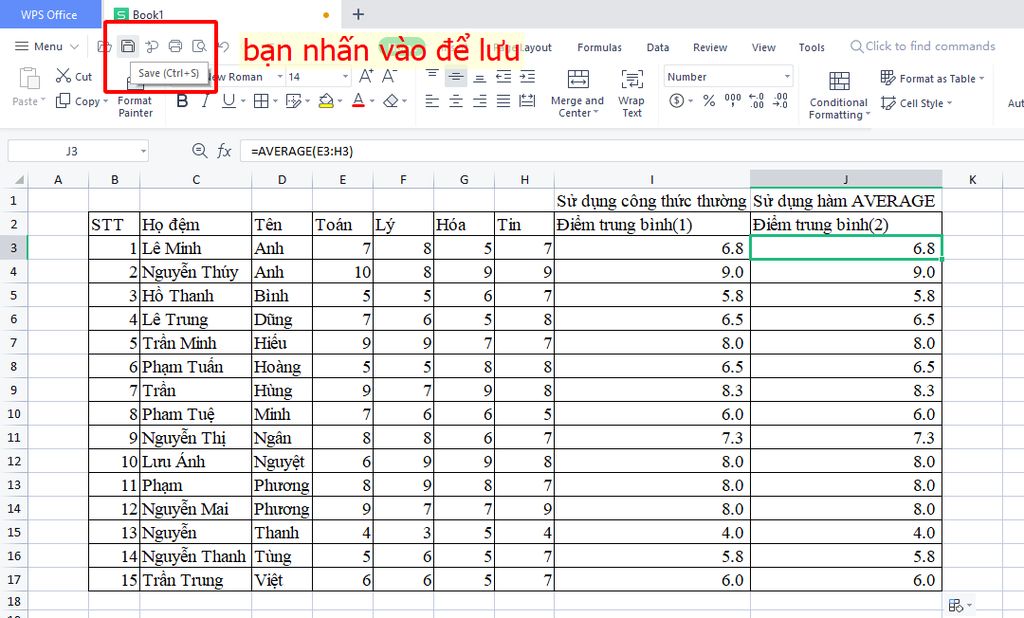Toggle Wrap Text
This screenshot has height=618, width=1024.
point(632,93)
